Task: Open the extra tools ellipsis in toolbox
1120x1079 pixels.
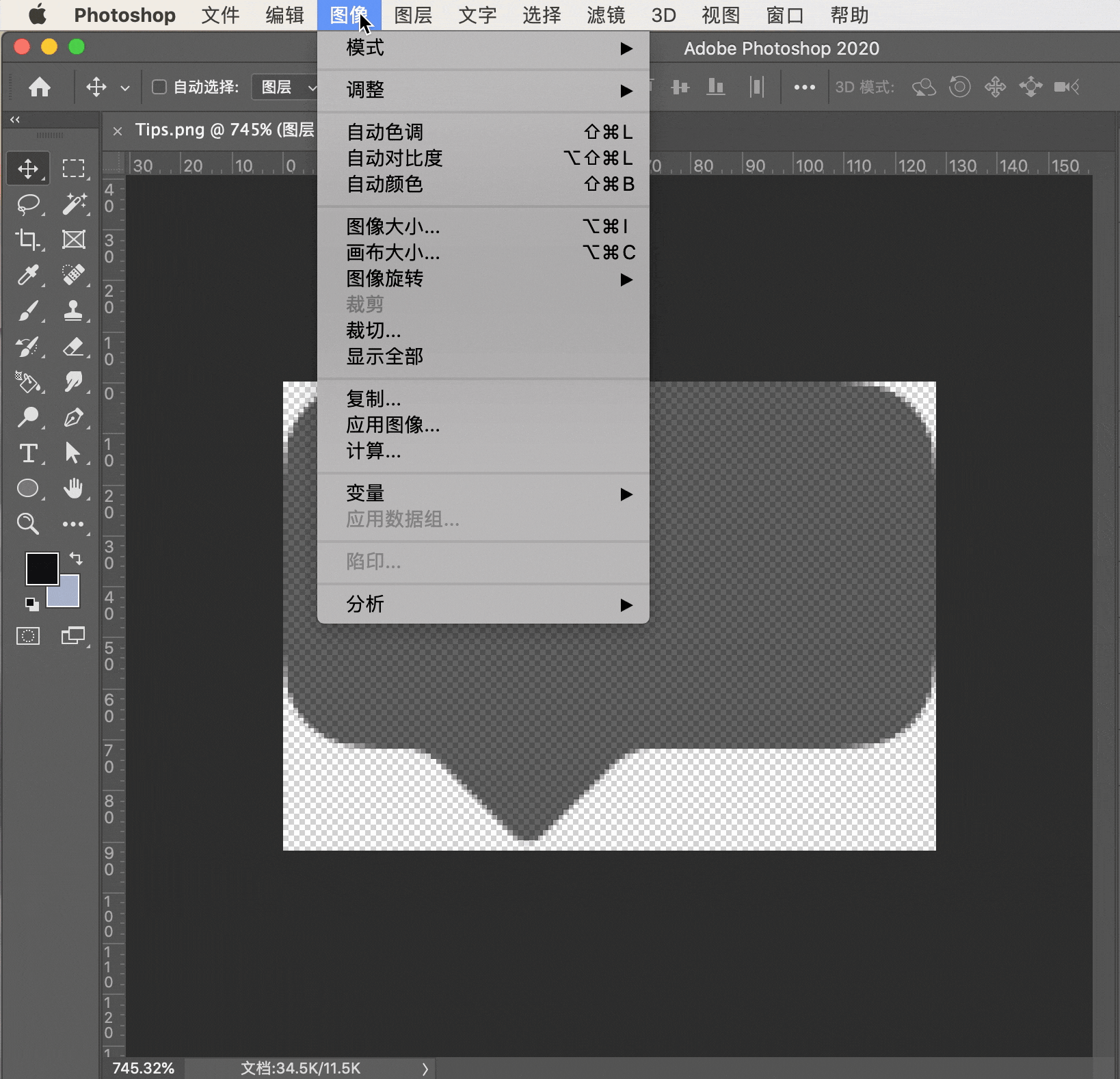Action: point(73,524)
